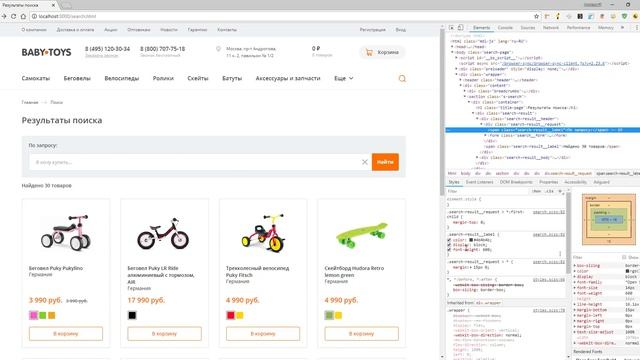Click the :hov toggle in Styles pane
The width and height of the screenshot is (640, 360).
click(537, 191)
